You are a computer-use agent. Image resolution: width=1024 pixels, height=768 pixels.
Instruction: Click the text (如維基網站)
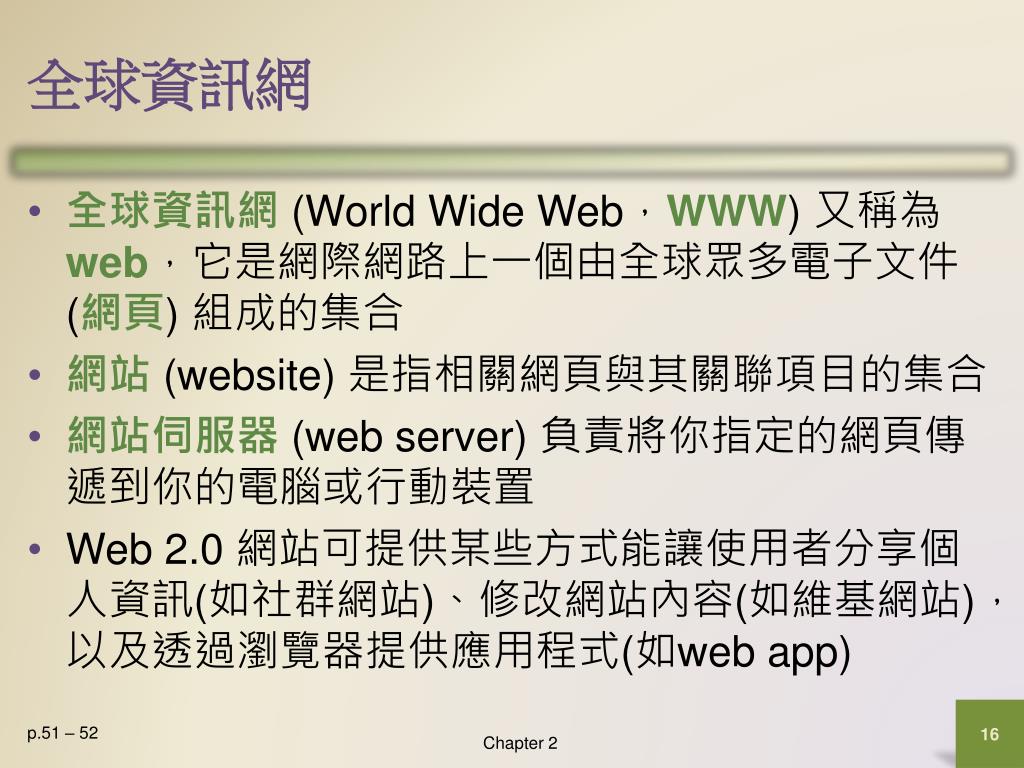click(x=855, y=600)
